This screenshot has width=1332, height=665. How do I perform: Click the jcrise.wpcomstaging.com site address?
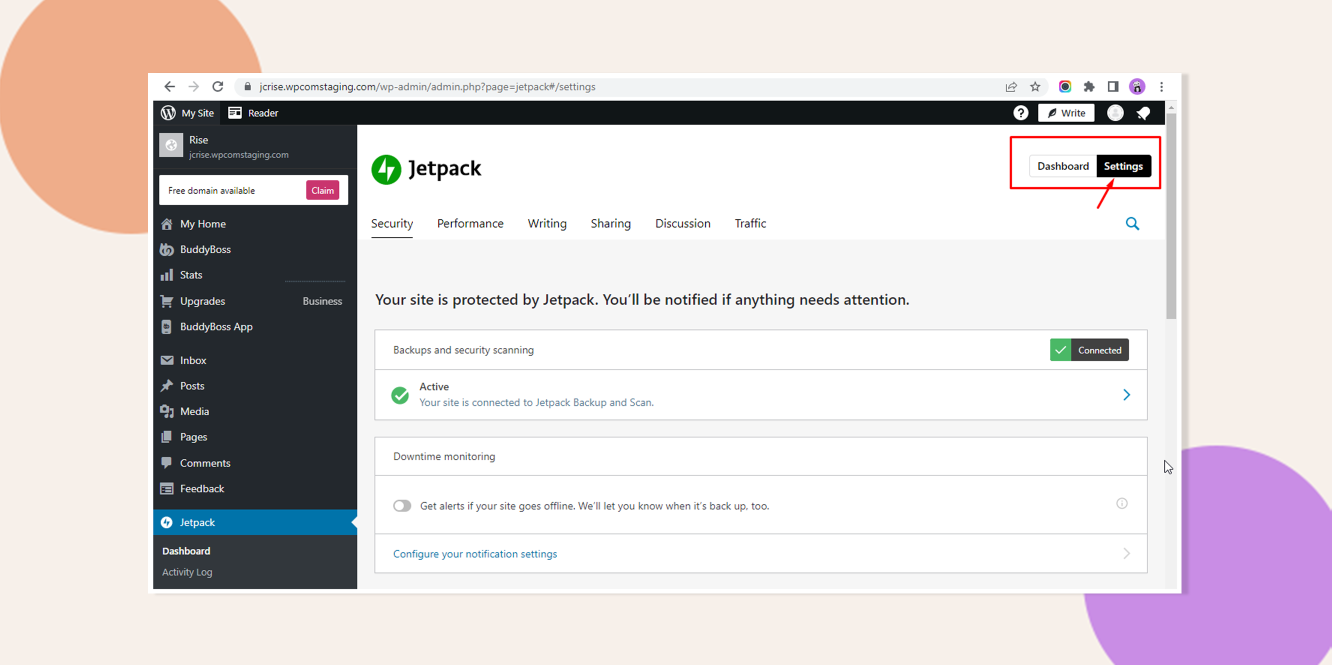pos(239,155)
